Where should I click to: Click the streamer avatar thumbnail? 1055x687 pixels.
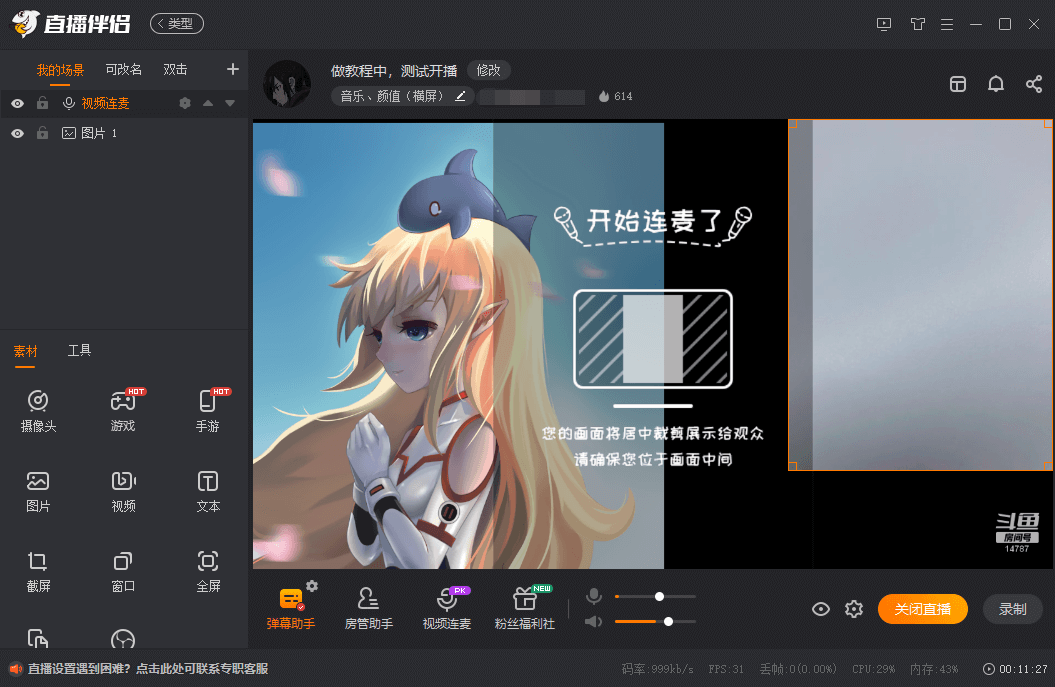pyautogui.click(x=285, y=83)
